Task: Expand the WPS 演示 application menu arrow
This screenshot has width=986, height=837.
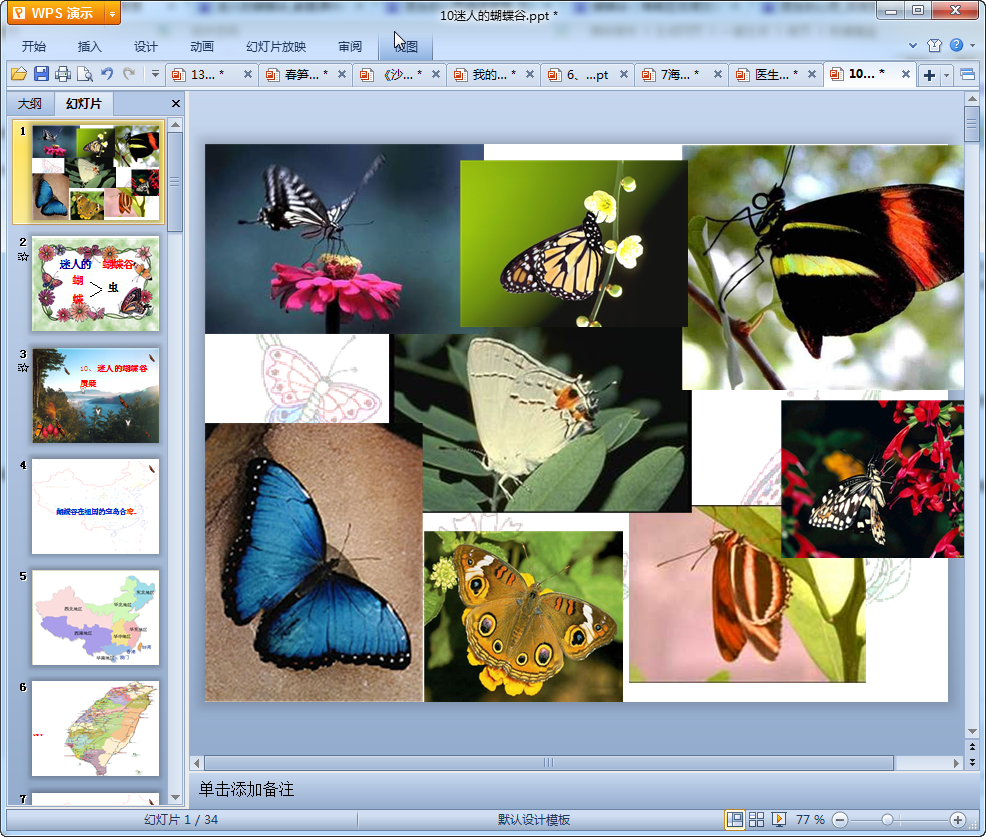Action: click(x=111, y=13)
